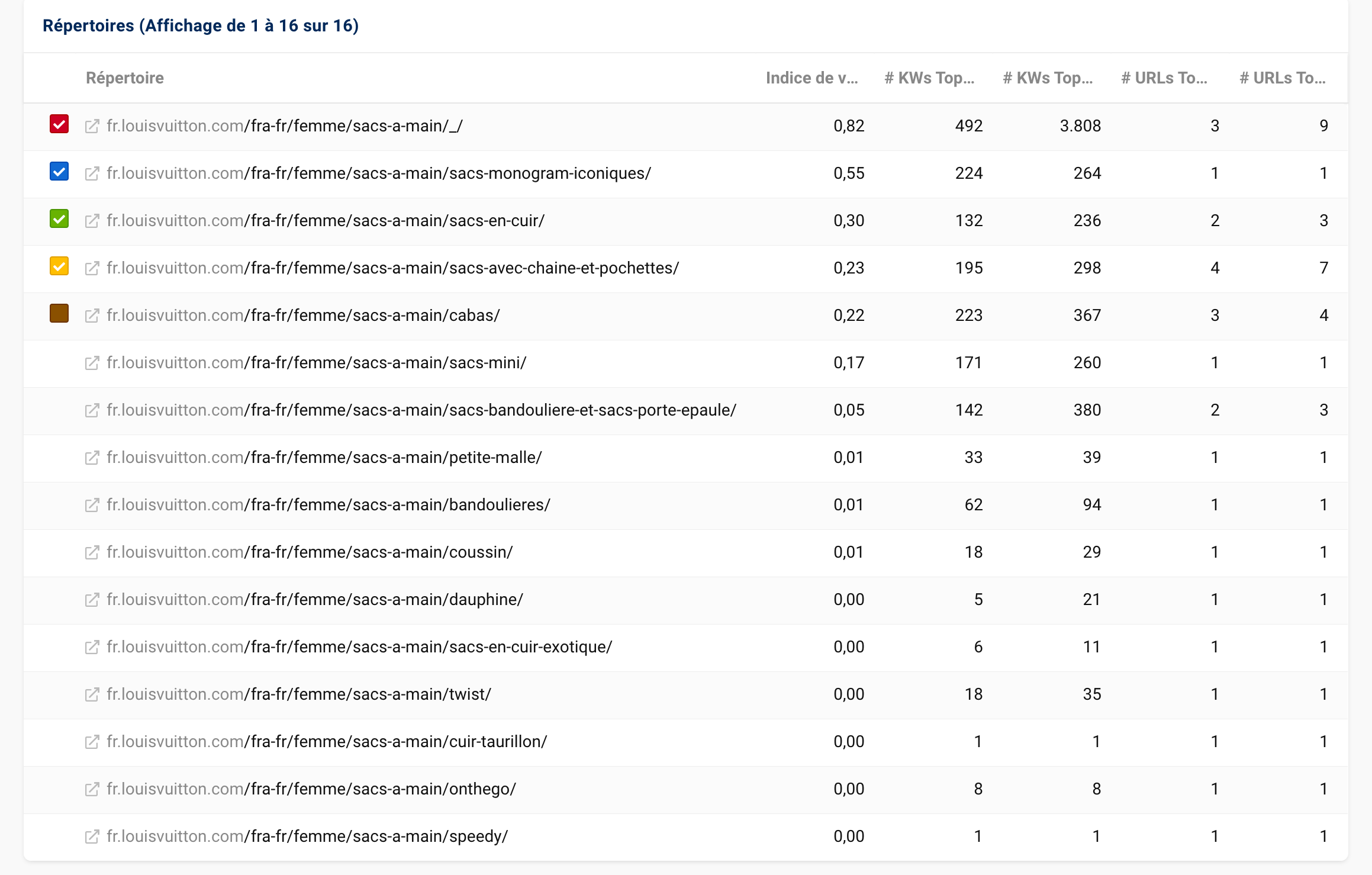
Task: Select the 3.808 keywords value
Action: [x=1080, y=126]
